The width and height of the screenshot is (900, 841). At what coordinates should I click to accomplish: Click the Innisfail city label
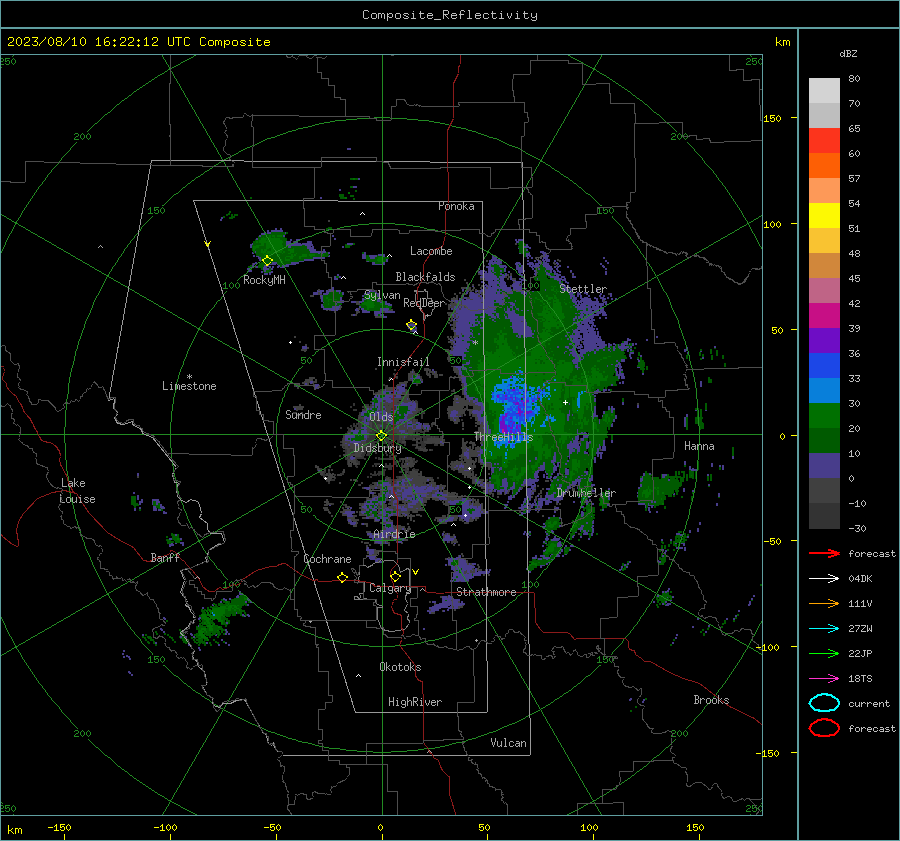tap(403, 362)
